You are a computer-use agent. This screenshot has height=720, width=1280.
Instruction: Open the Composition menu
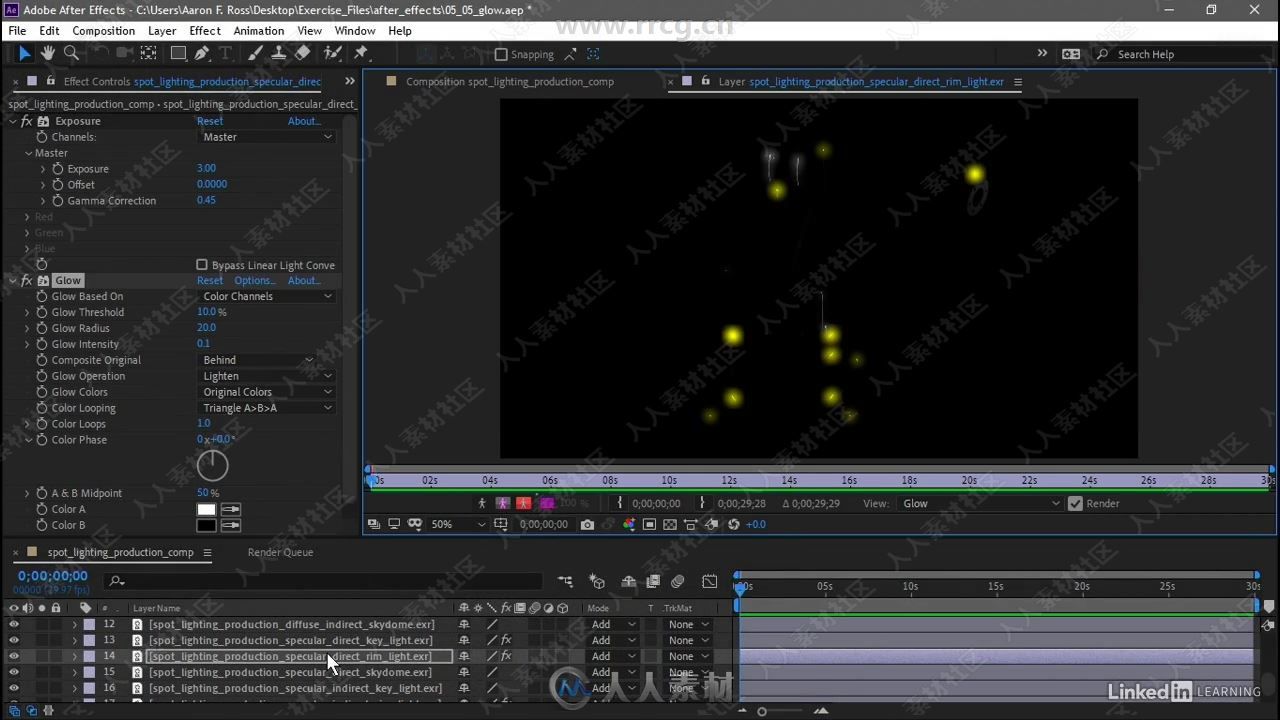coord(103,31)
